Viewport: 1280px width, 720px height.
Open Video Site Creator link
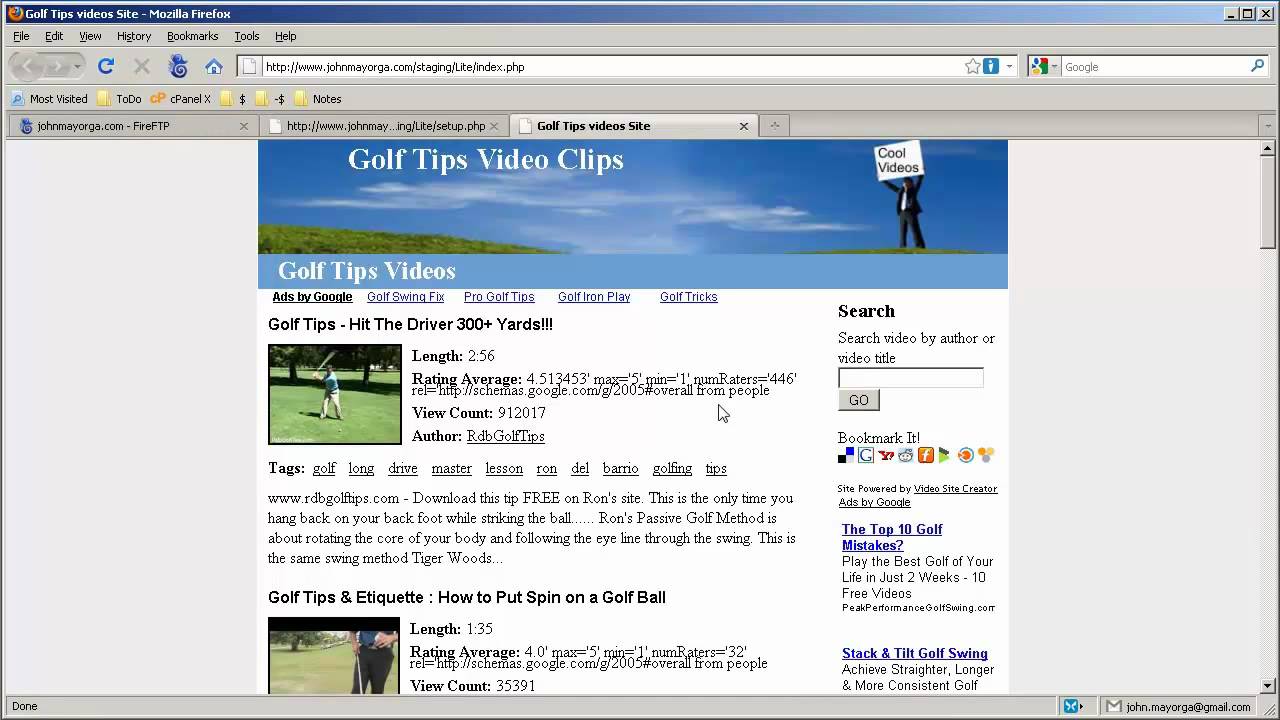coord(955,489)
